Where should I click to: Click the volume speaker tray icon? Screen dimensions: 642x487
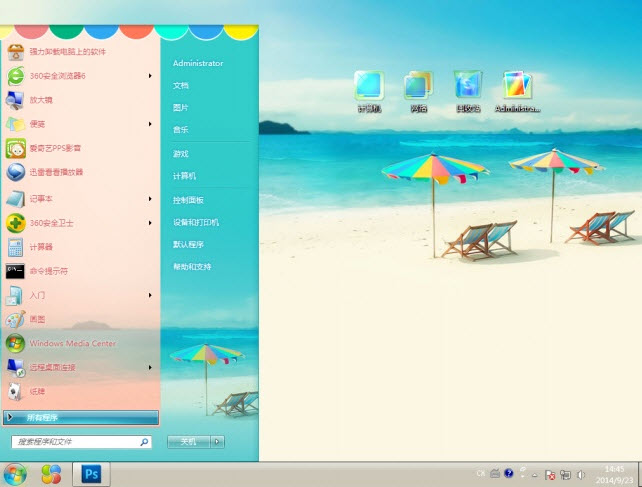[x=582, y=474]
